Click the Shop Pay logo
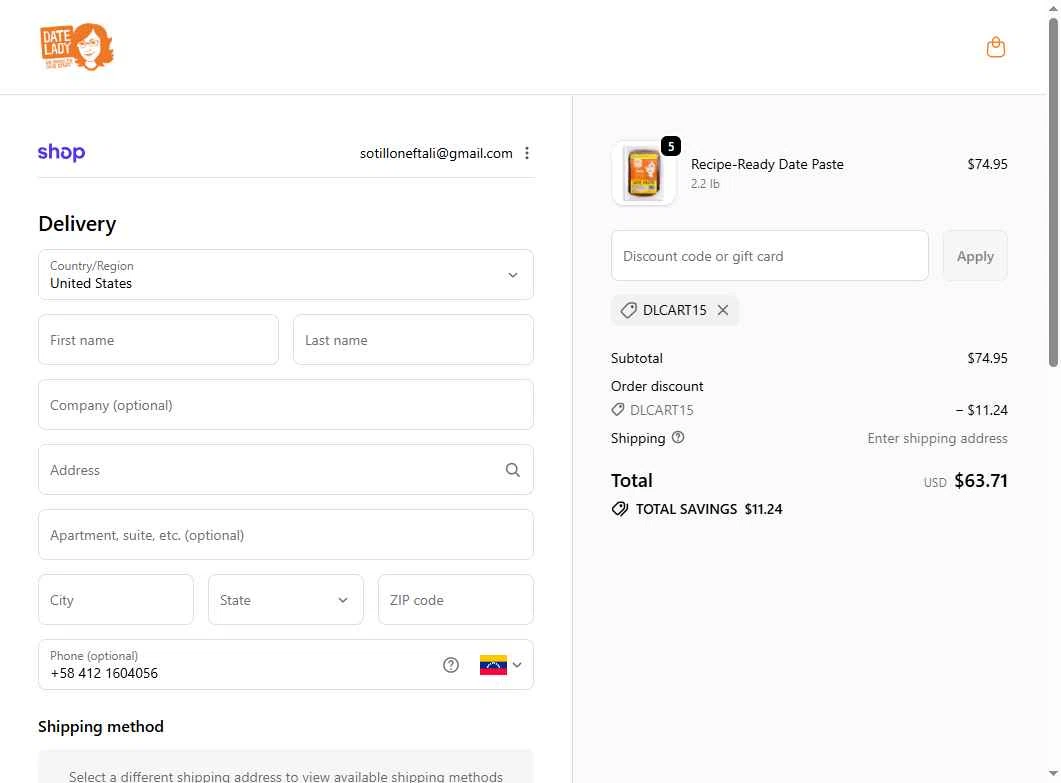This screenshot has width=1061, height=783. pyautogui.click(x=62, y=152)
